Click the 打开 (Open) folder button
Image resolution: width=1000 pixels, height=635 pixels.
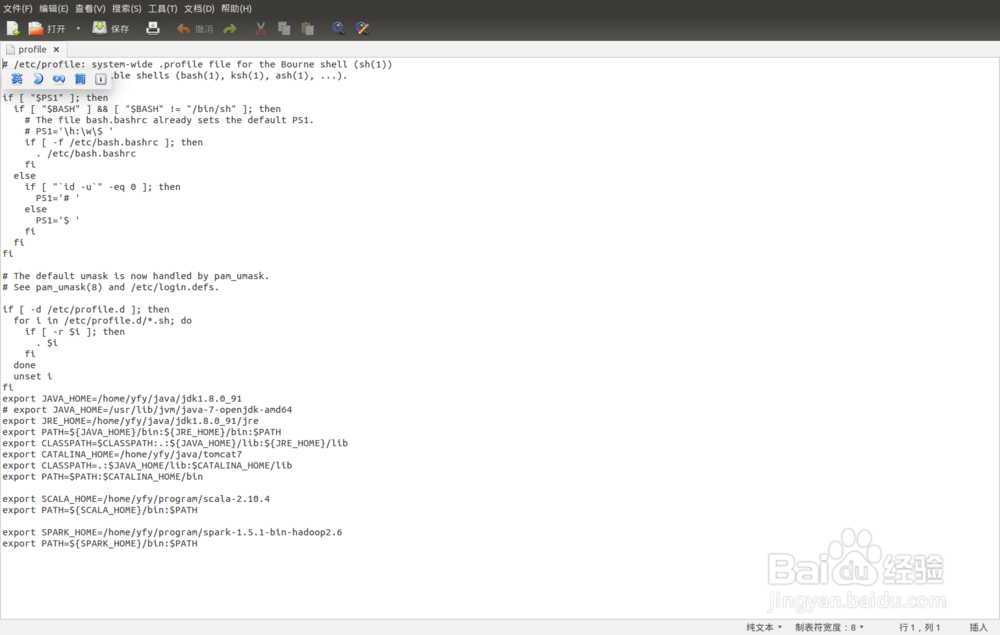pyautogui.click(x=47, y=29)
